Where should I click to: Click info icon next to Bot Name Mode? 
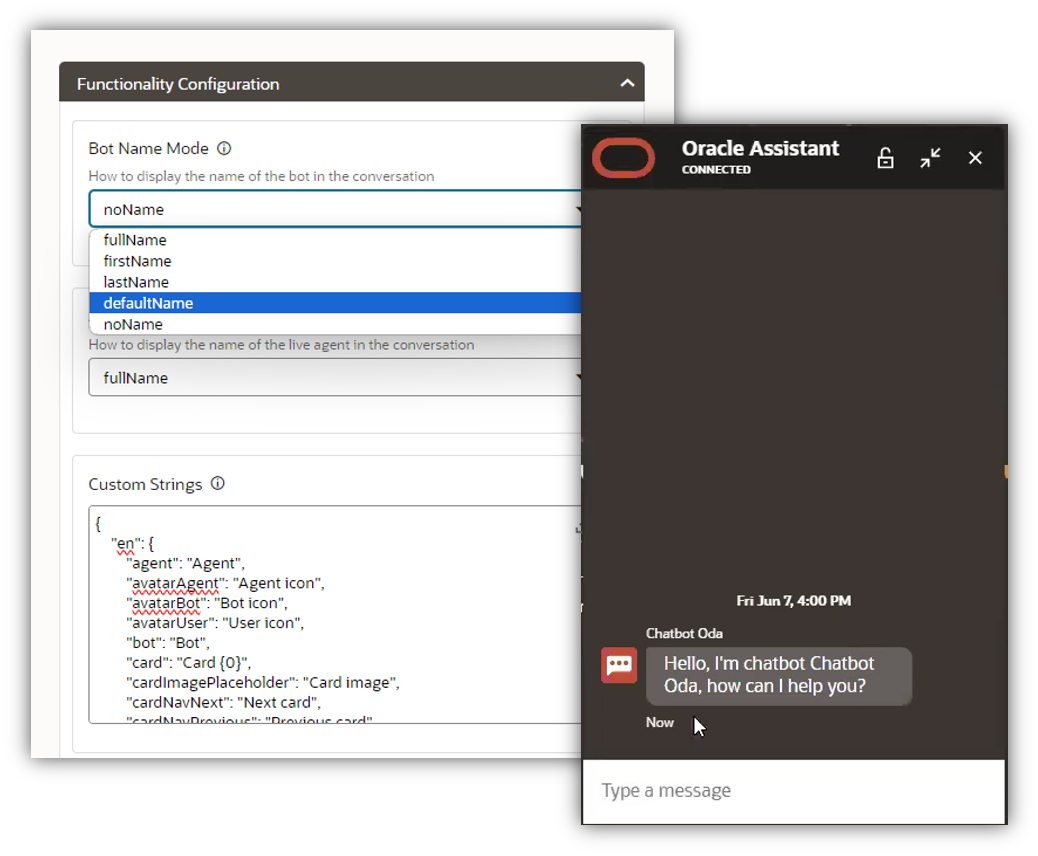tap(224, 148)
